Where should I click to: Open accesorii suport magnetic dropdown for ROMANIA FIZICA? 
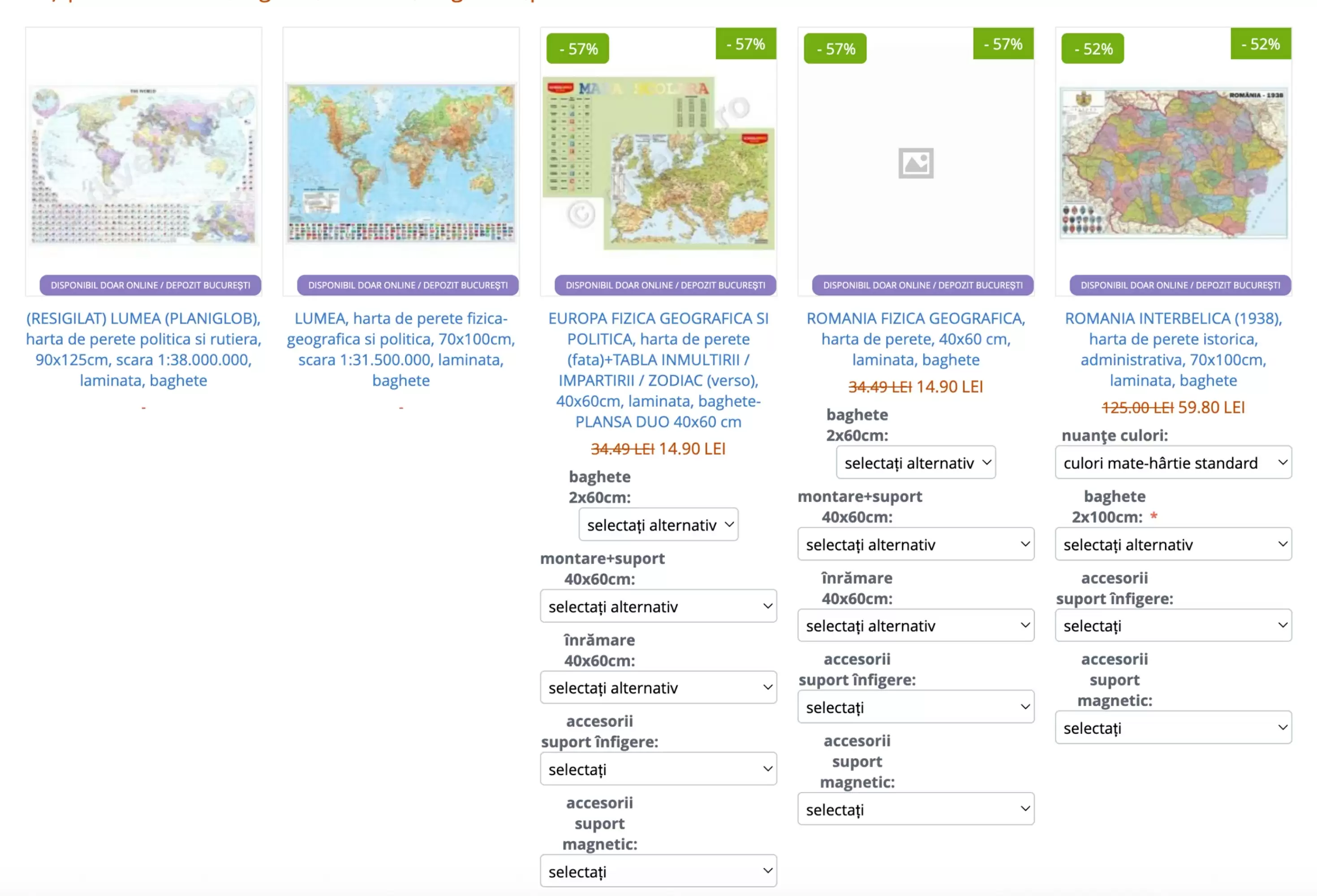916,809
